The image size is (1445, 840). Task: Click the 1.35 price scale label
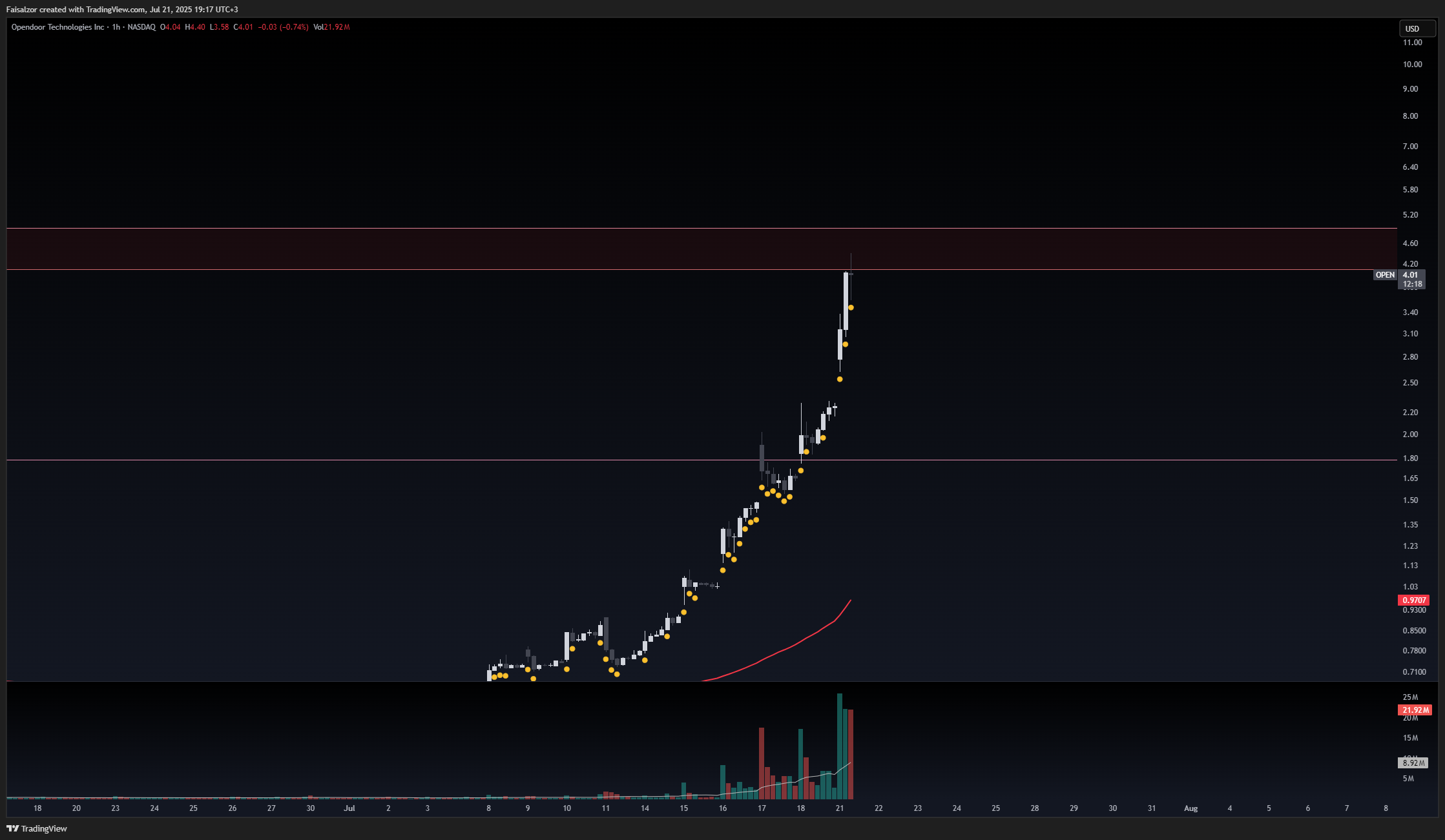coord(1410,525)
